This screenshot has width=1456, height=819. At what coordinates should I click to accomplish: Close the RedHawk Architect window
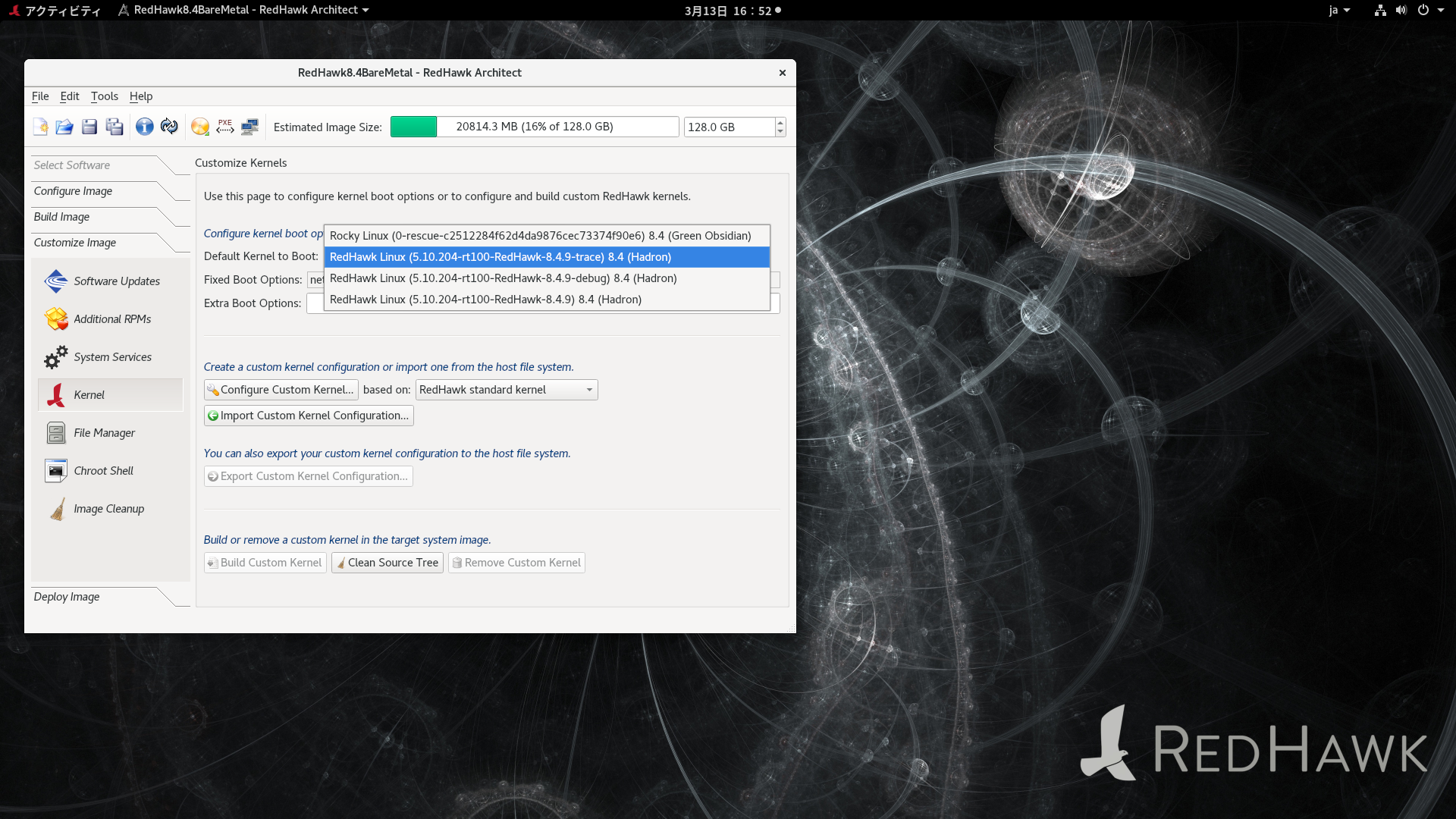782,73
